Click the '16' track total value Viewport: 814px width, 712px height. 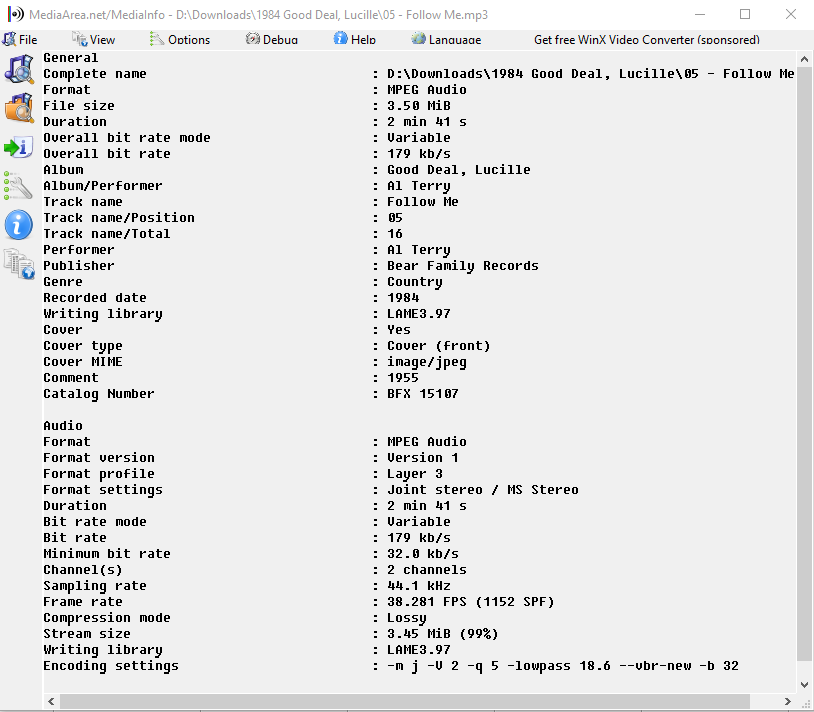[395, 234]
